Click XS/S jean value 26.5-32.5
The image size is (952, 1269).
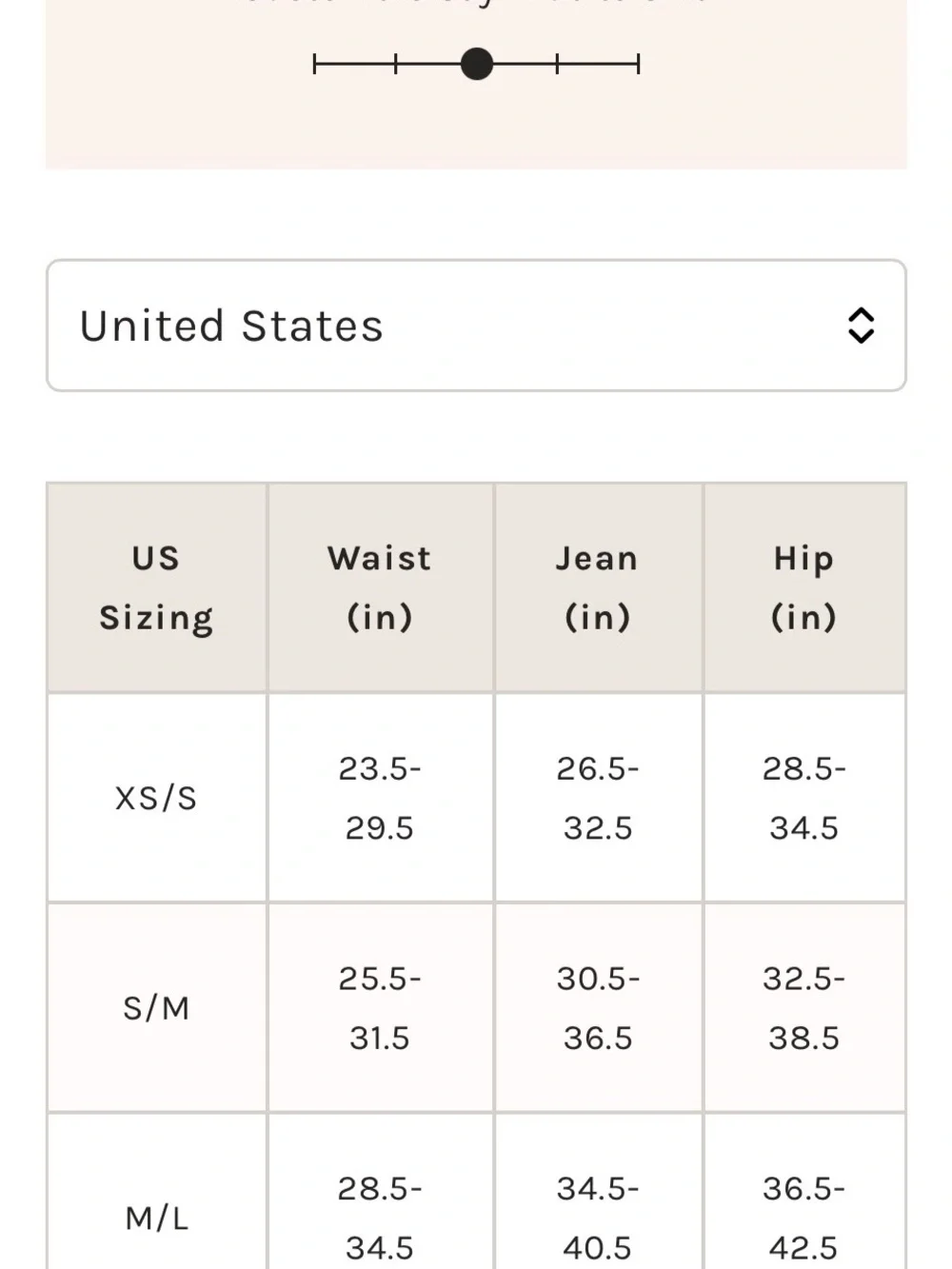(598, 798)
